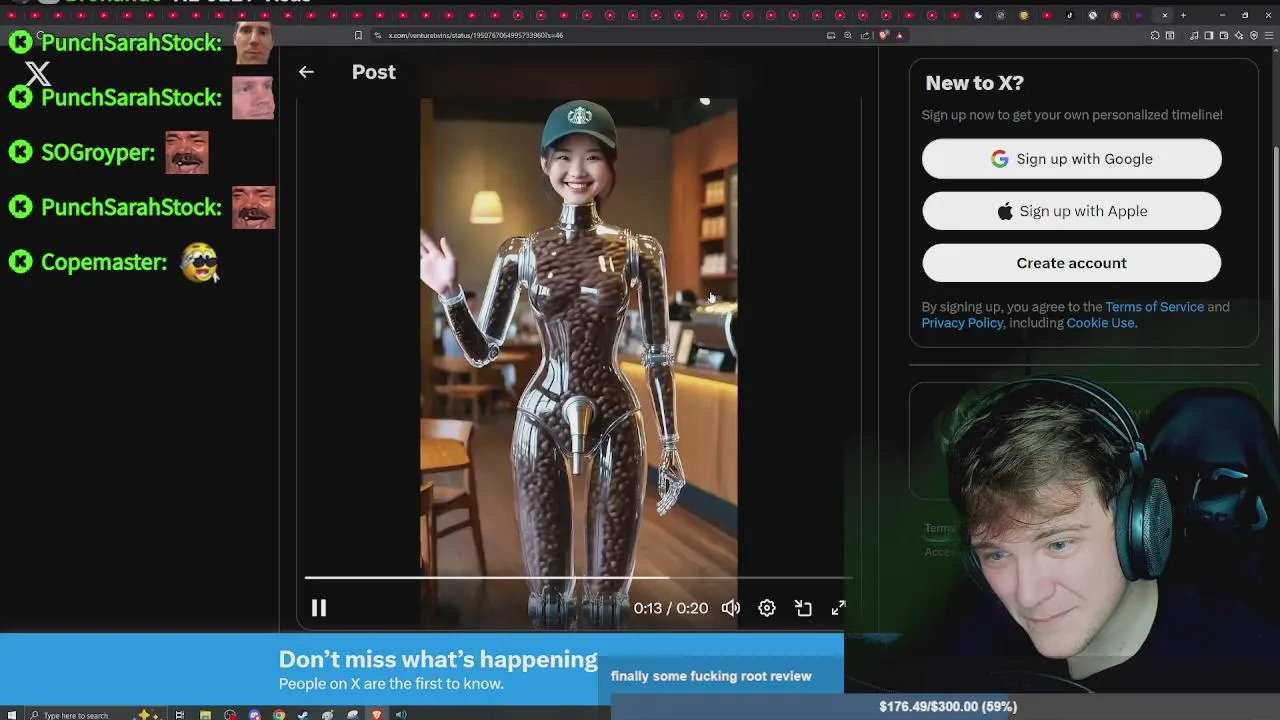Open Terms of Service link
This screenshot has height=720, width=1280.
pyautogui.click(x=1154, y=307)
